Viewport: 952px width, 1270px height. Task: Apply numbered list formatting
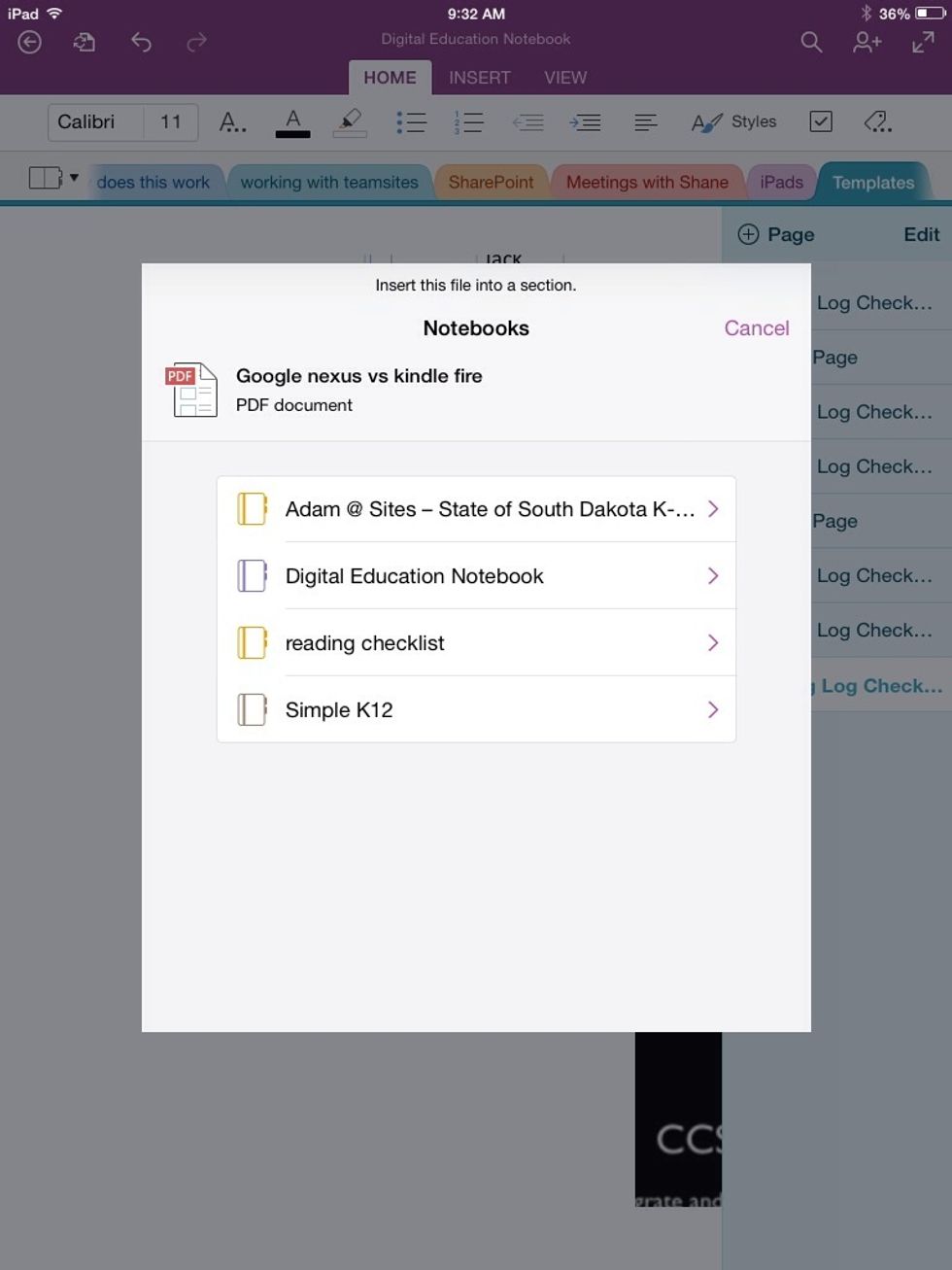point(469,121)
